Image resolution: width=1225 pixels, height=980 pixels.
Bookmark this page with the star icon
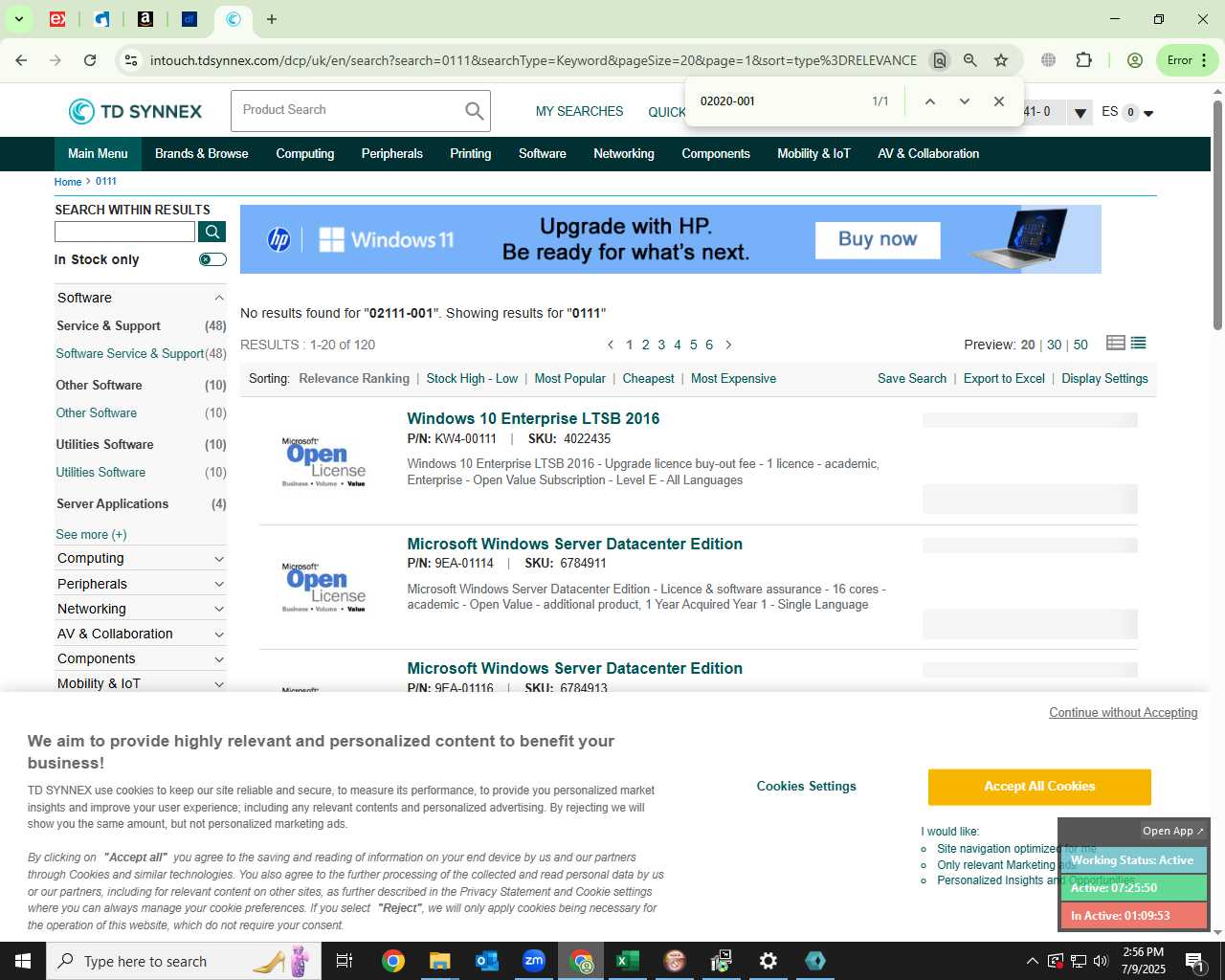tap(1001, 60)
